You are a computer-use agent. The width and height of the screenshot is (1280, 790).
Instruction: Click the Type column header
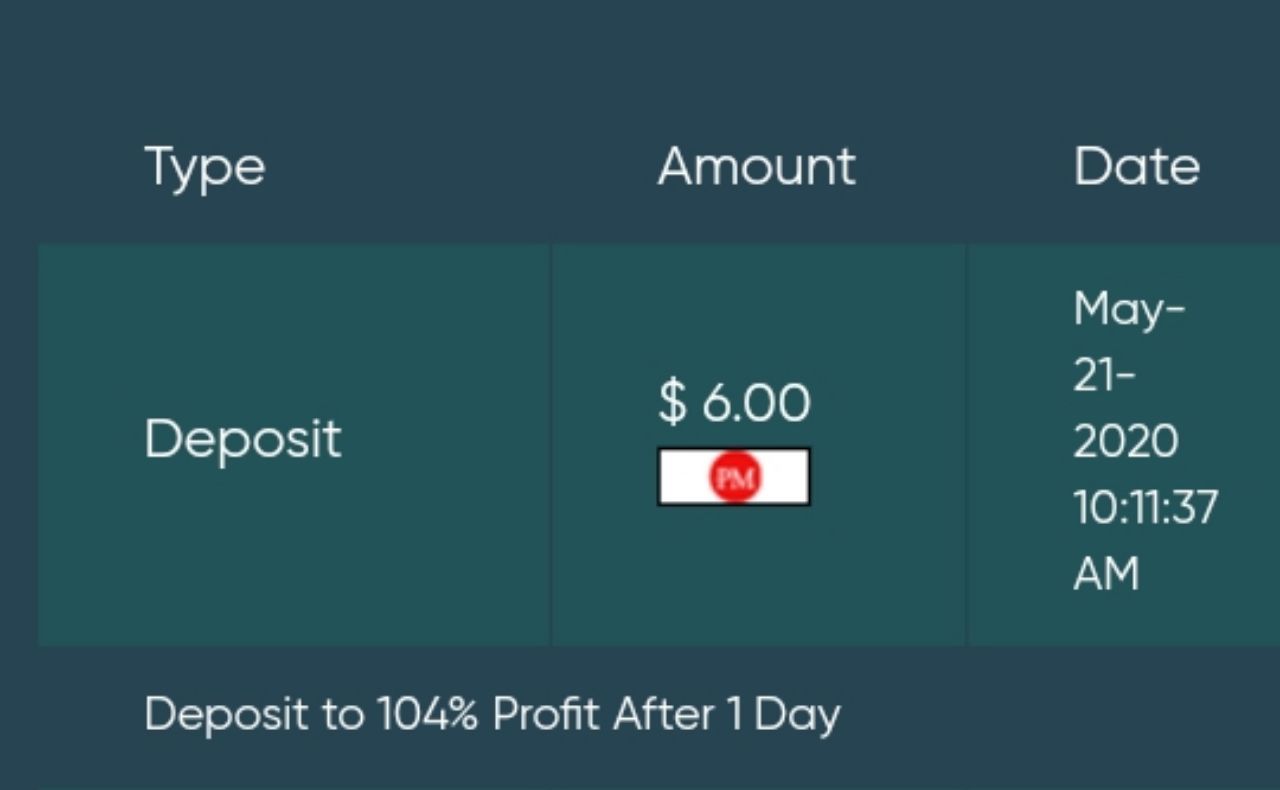204,167
